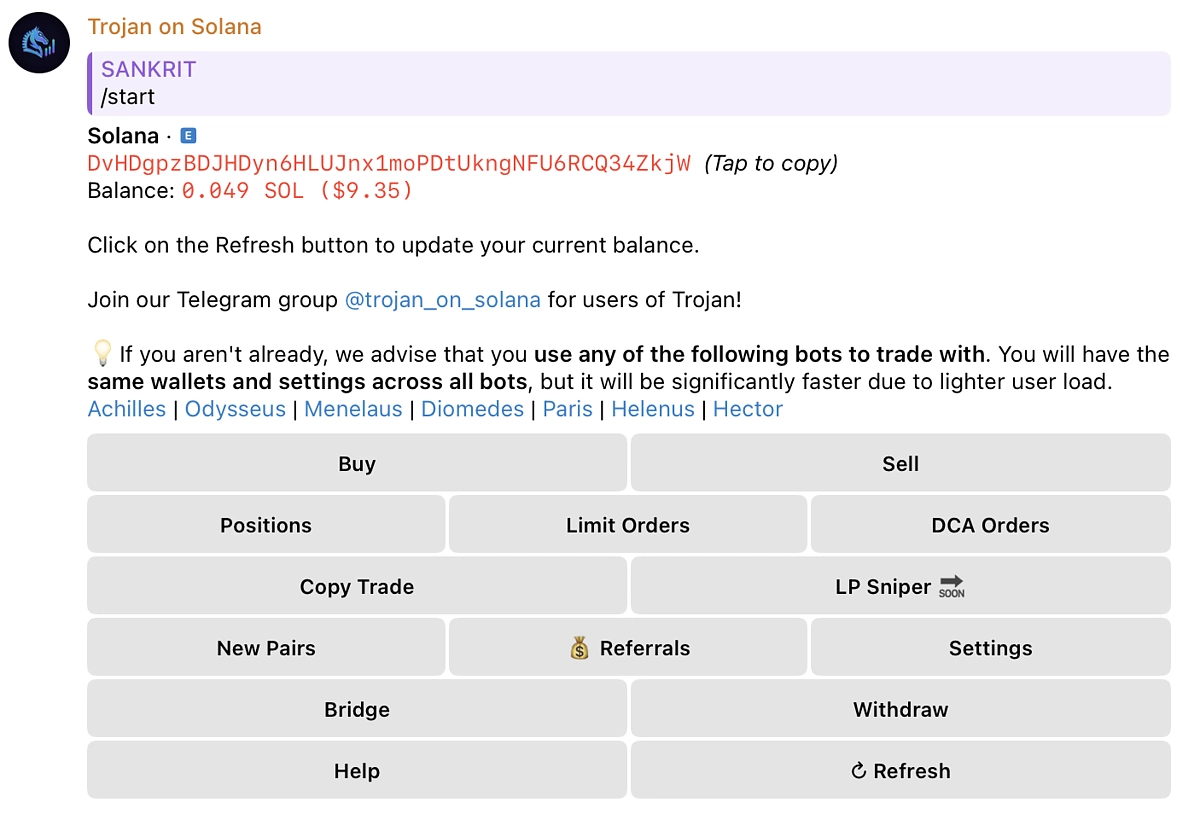Open the Achilles bot link
The width and height of the screenshot is (1200, 814).
[x=126, y=409]
